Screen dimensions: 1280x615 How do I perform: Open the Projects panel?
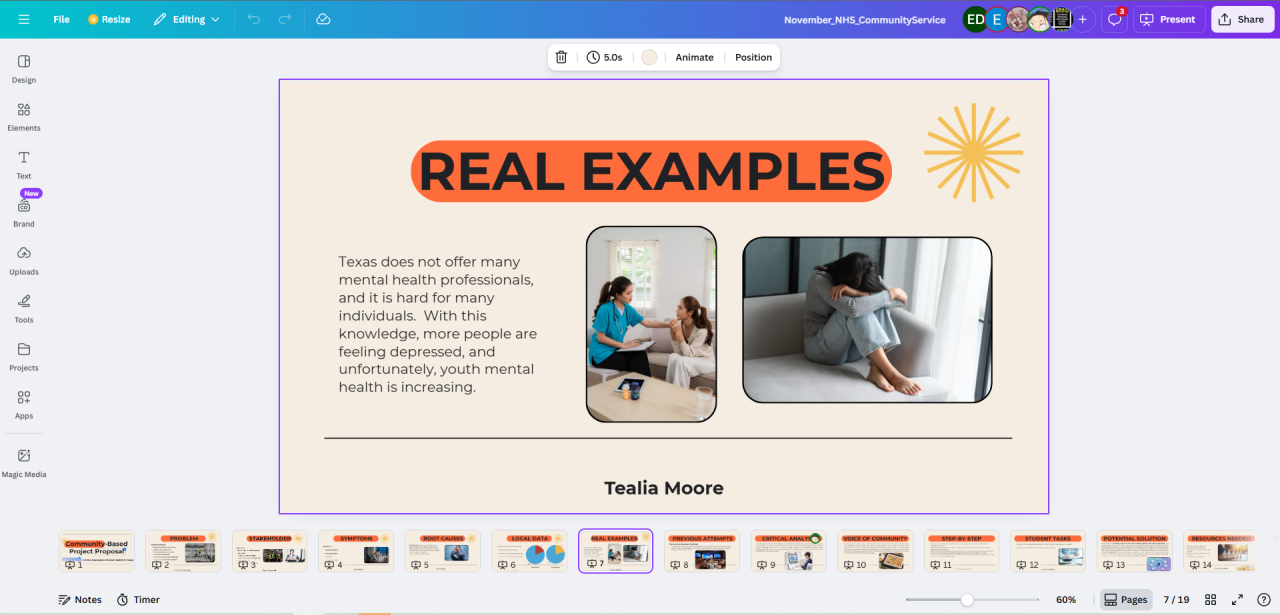pos(24,356)
